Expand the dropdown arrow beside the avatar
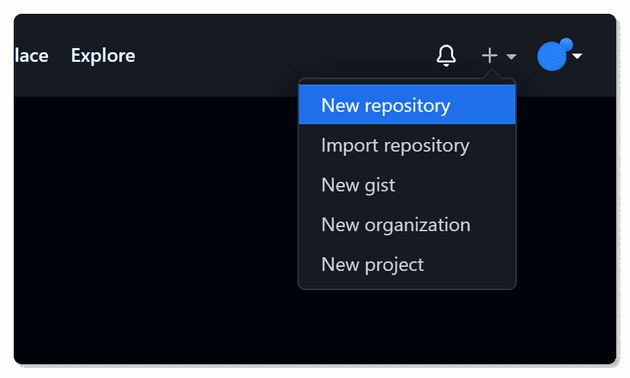Image resolution: width=630 pixels, height=378 pixels. click(577, 56)
